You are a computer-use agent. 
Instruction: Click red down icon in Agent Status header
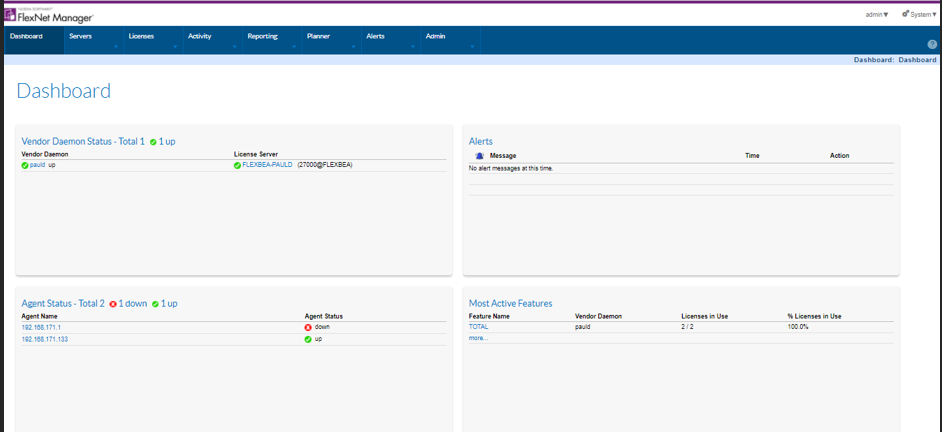click(x=113, y=304)
